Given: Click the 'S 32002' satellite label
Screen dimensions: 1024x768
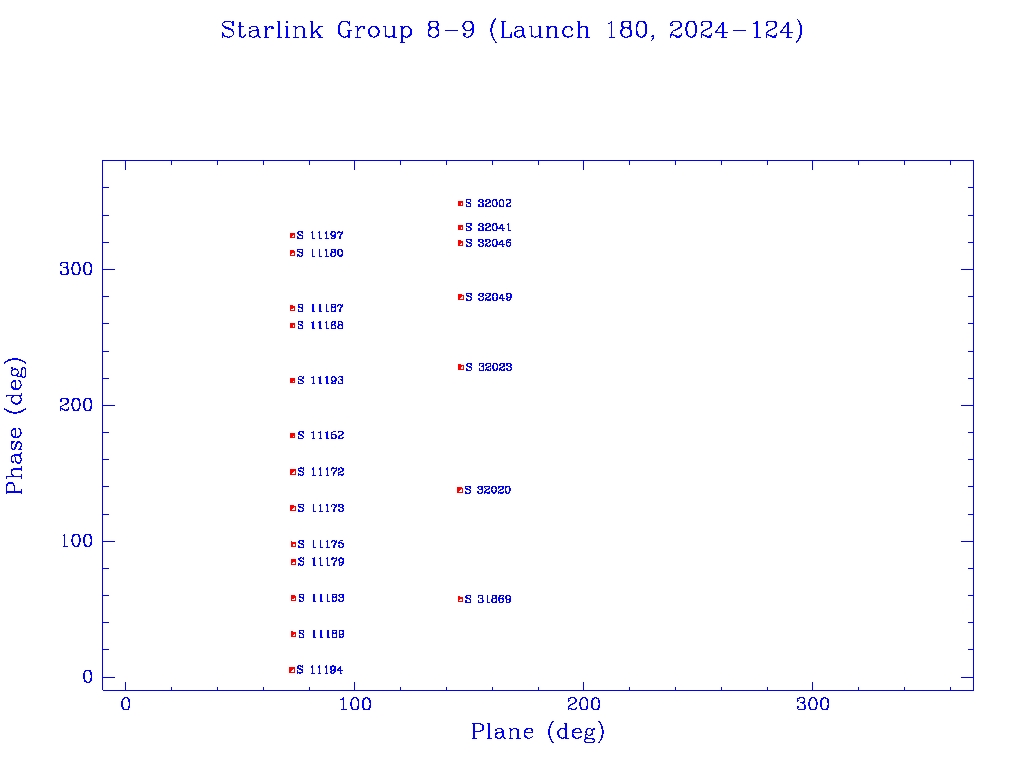Looking at the screenshot, I should tap(488, 204).
